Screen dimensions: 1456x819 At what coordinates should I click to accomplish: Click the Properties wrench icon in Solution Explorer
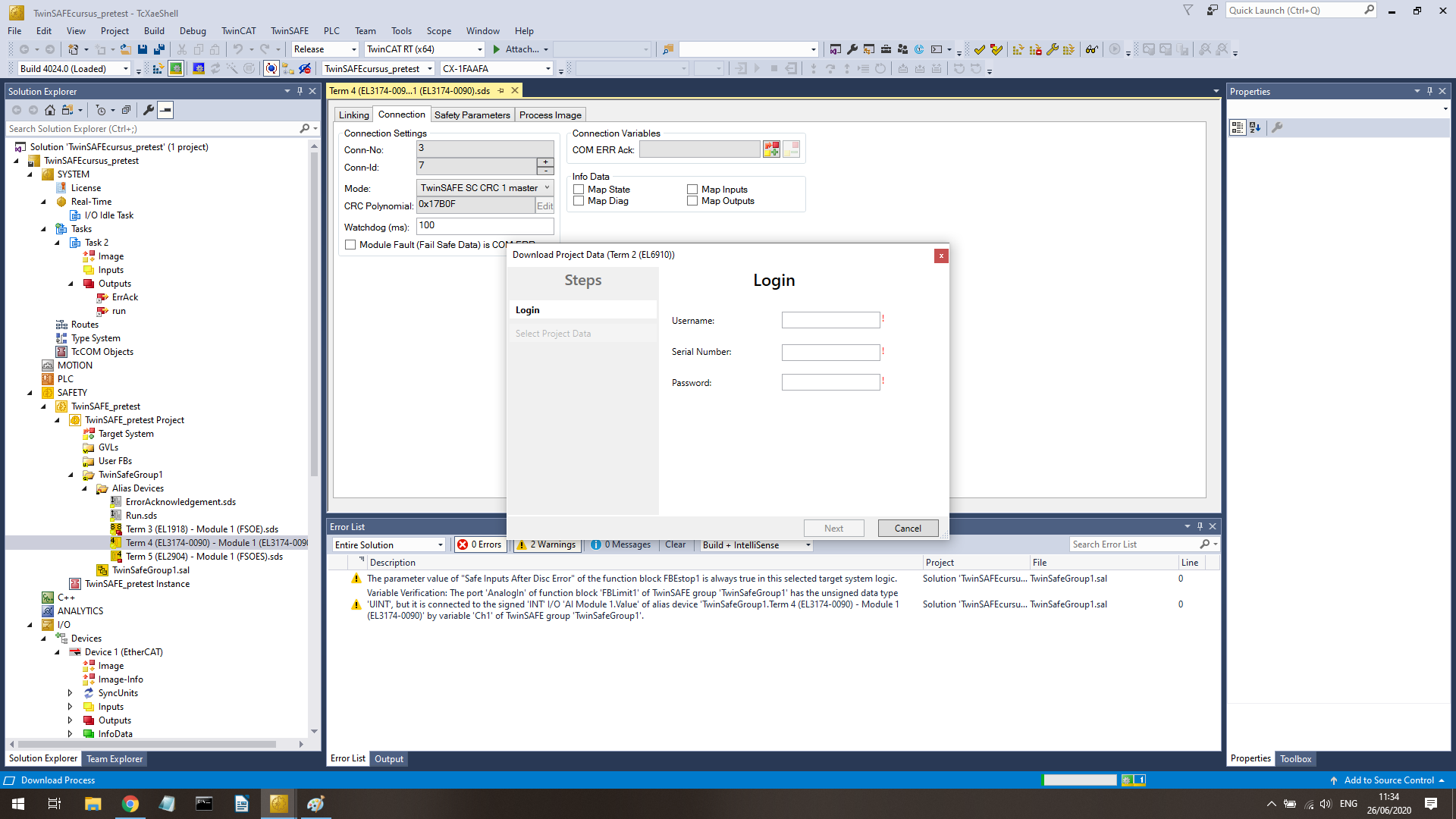coord(149,110)
